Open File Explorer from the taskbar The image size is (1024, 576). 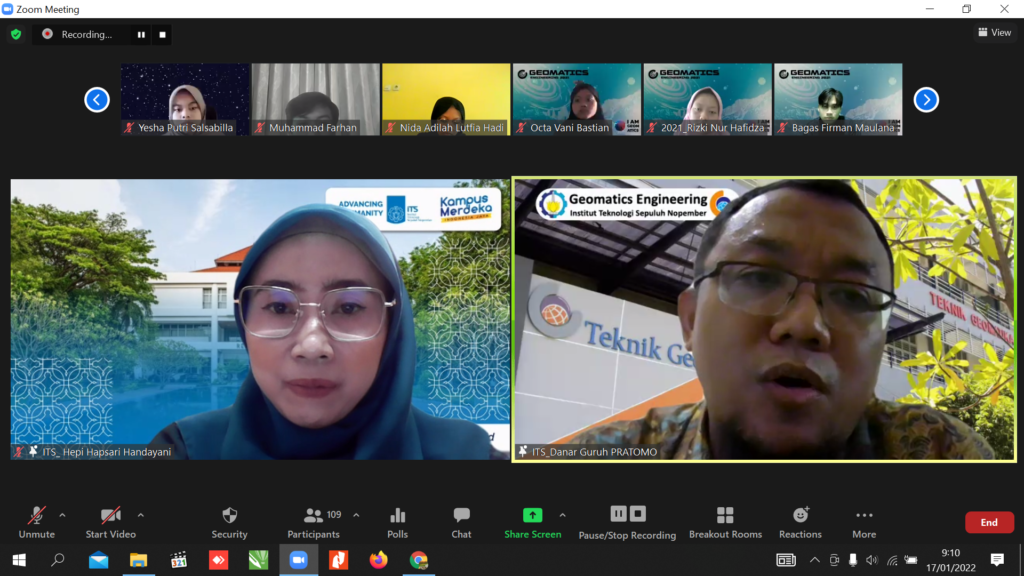click(x=138, y=560)
